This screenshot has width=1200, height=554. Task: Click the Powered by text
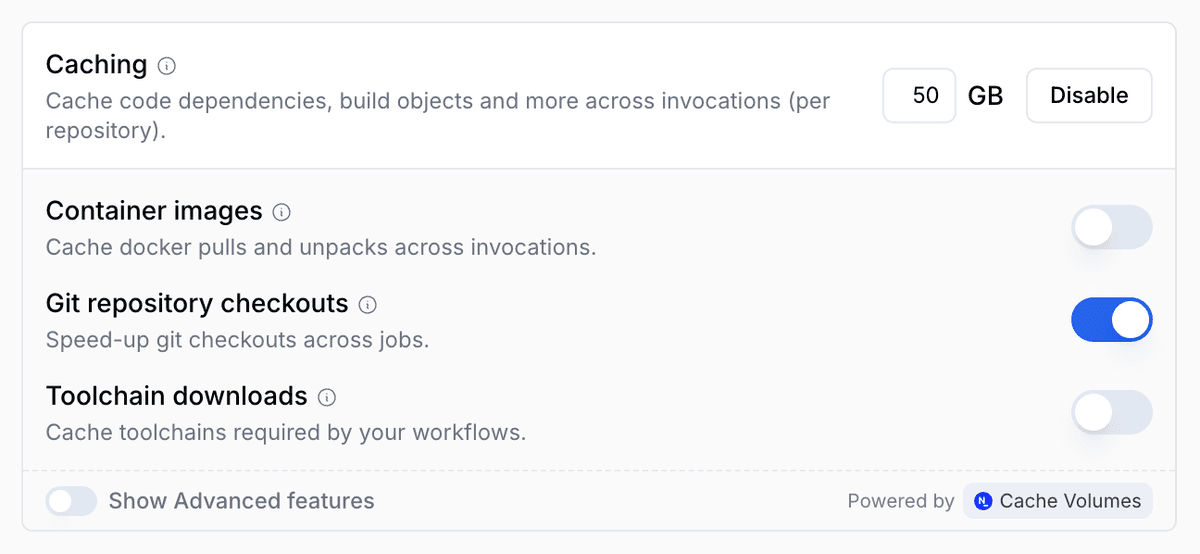tap(900, 501)
